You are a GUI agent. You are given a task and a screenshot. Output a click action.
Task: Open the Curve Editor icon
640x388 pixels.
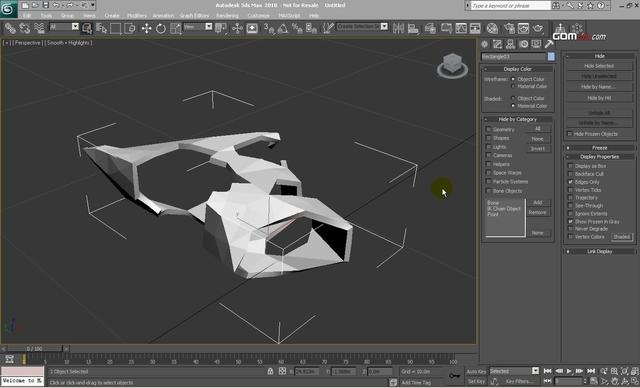461,28
